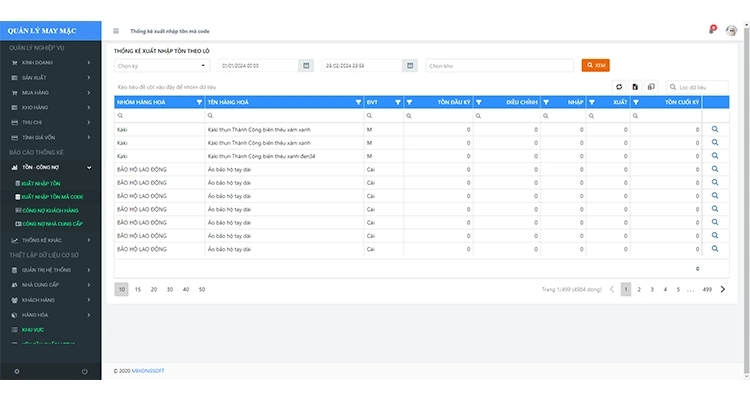Click the magnifier icon in first table row
The image size is (750, 400).
pyautogui.click(x=715, y=130)
